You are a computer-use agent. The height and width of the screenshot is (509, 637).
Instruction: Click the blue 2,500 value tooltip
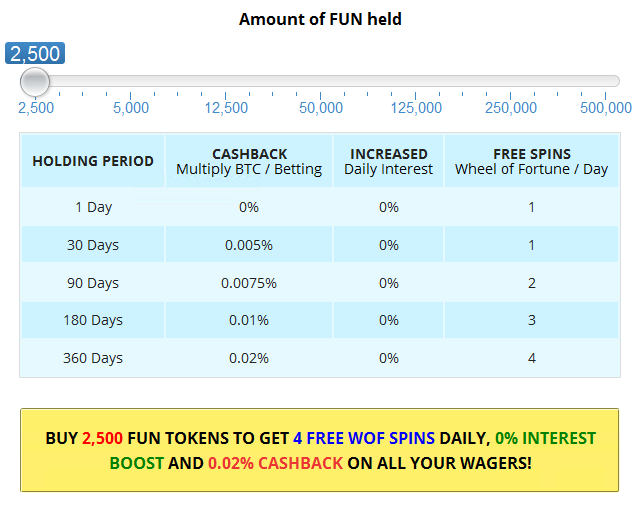(35, 53)
